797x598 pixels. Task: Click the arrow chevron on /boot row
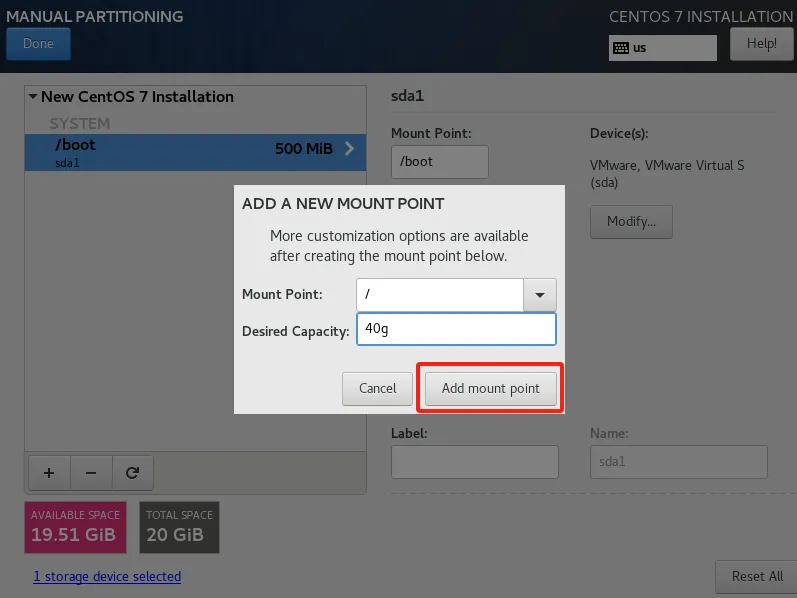pos(349,149)
